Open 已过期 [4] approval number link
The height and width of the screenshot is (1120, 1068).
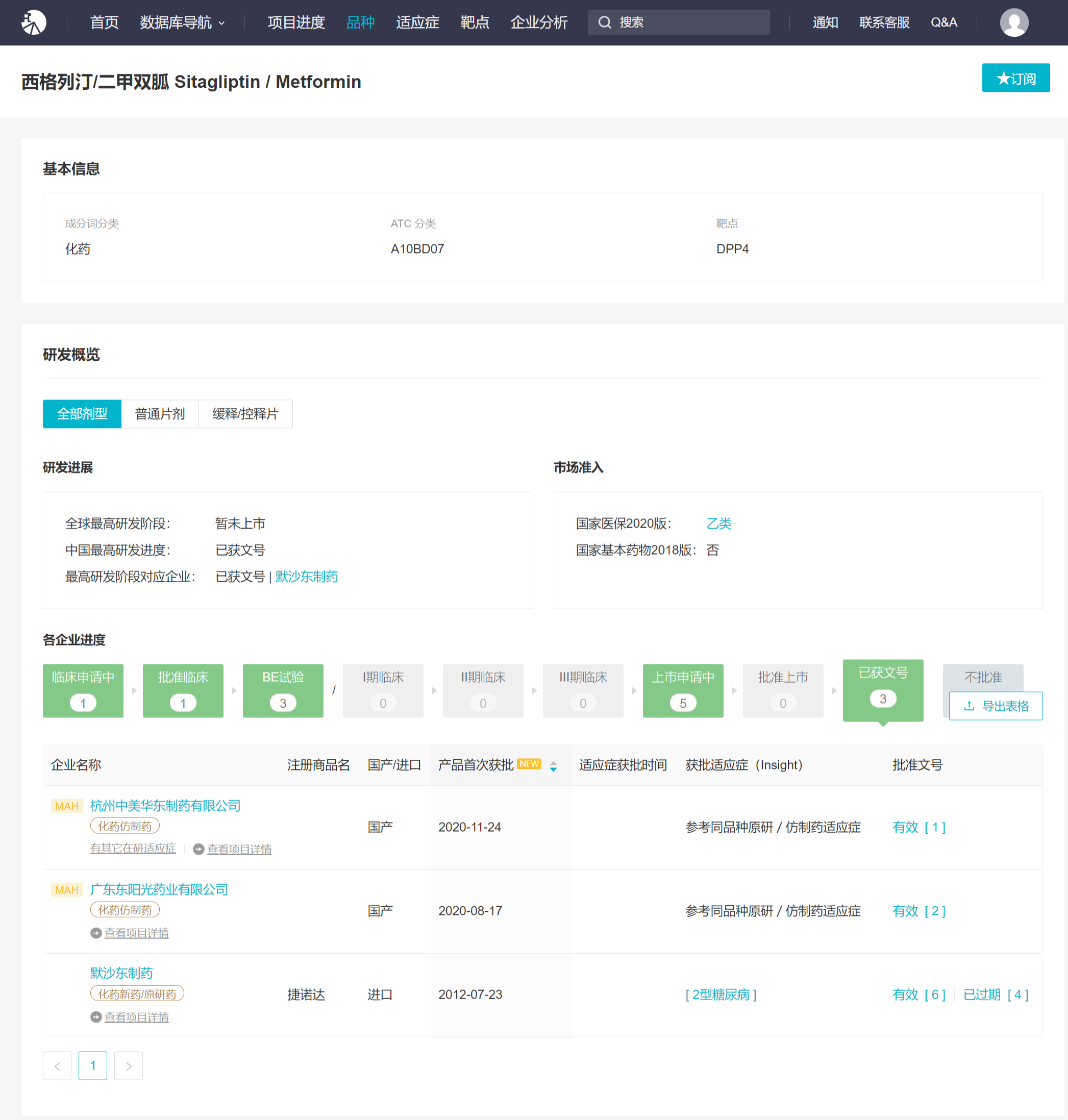click(x=996, y=994)
